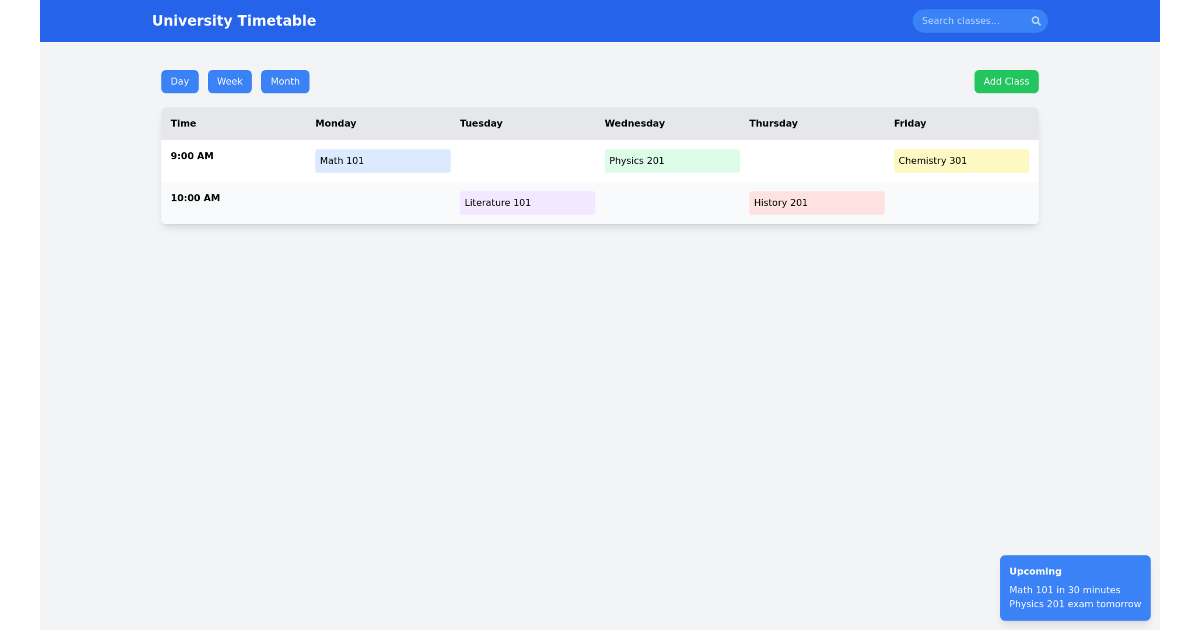Click the University Timetable header title
Viewport: 1200px width, 630px height.
coord(234,20)
